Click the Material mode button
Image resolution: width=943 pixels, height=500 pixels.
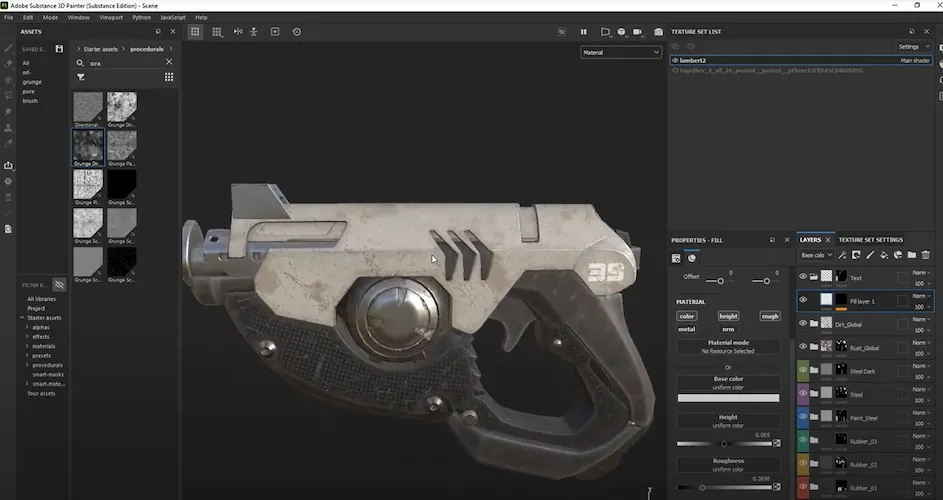click(x=728, y=347)
